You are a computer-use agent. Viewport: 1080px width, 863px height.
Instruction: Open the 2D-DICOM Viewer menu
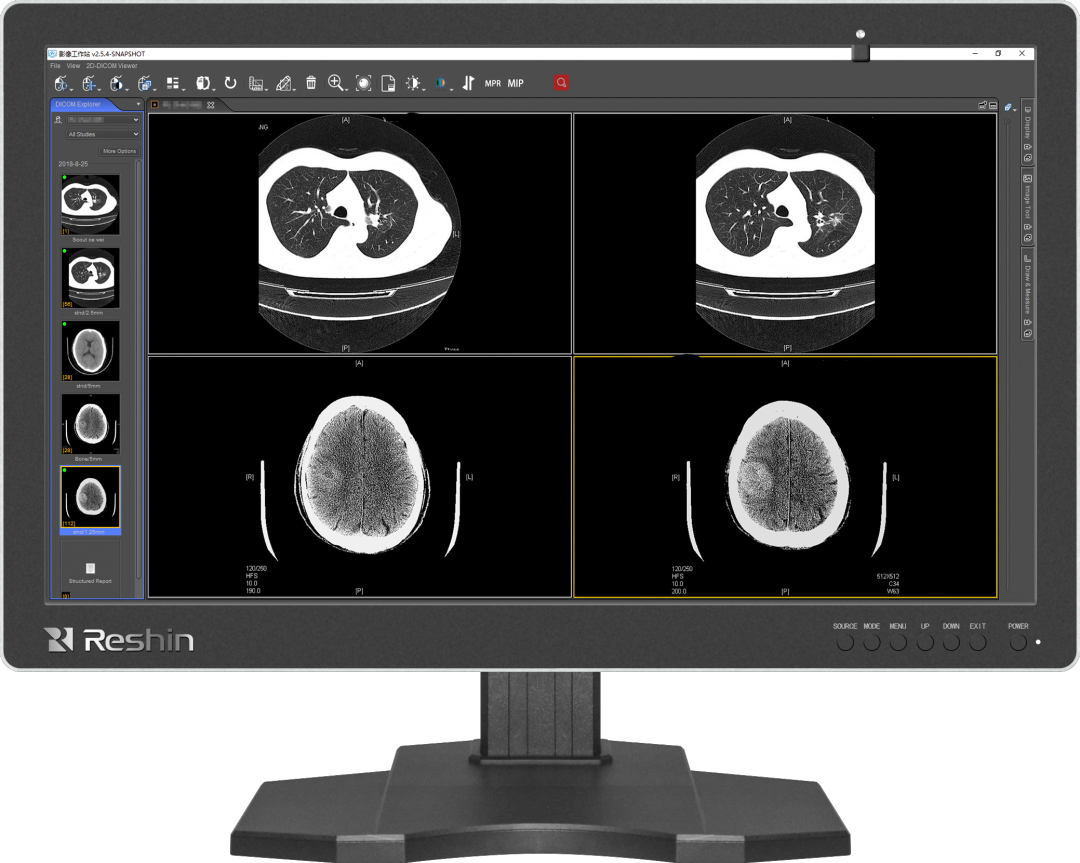tap(112, 66)
